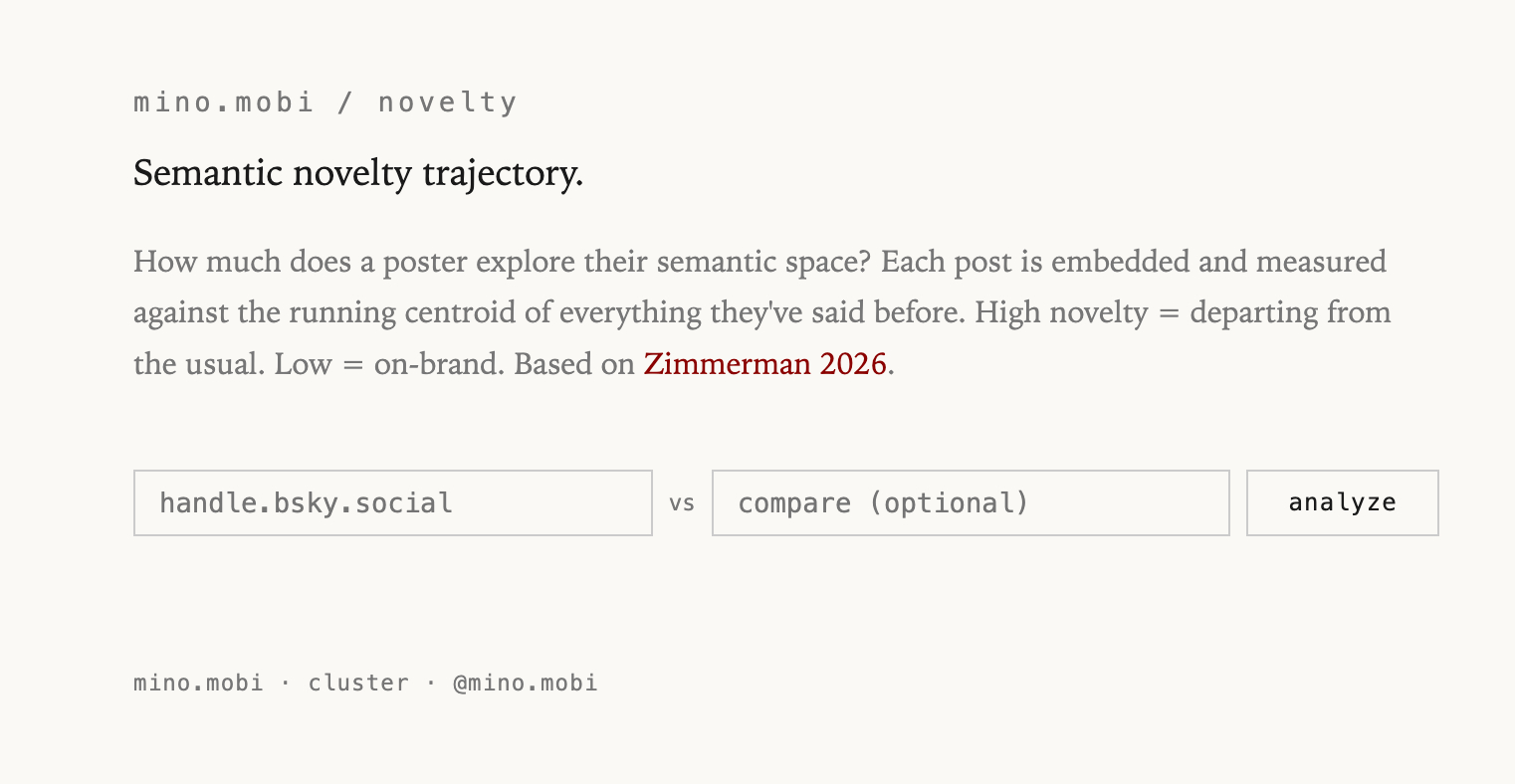Open the mino.mobi link in the footer
1515x784 pixels.
pyautogui.click(x=198, y=683)
